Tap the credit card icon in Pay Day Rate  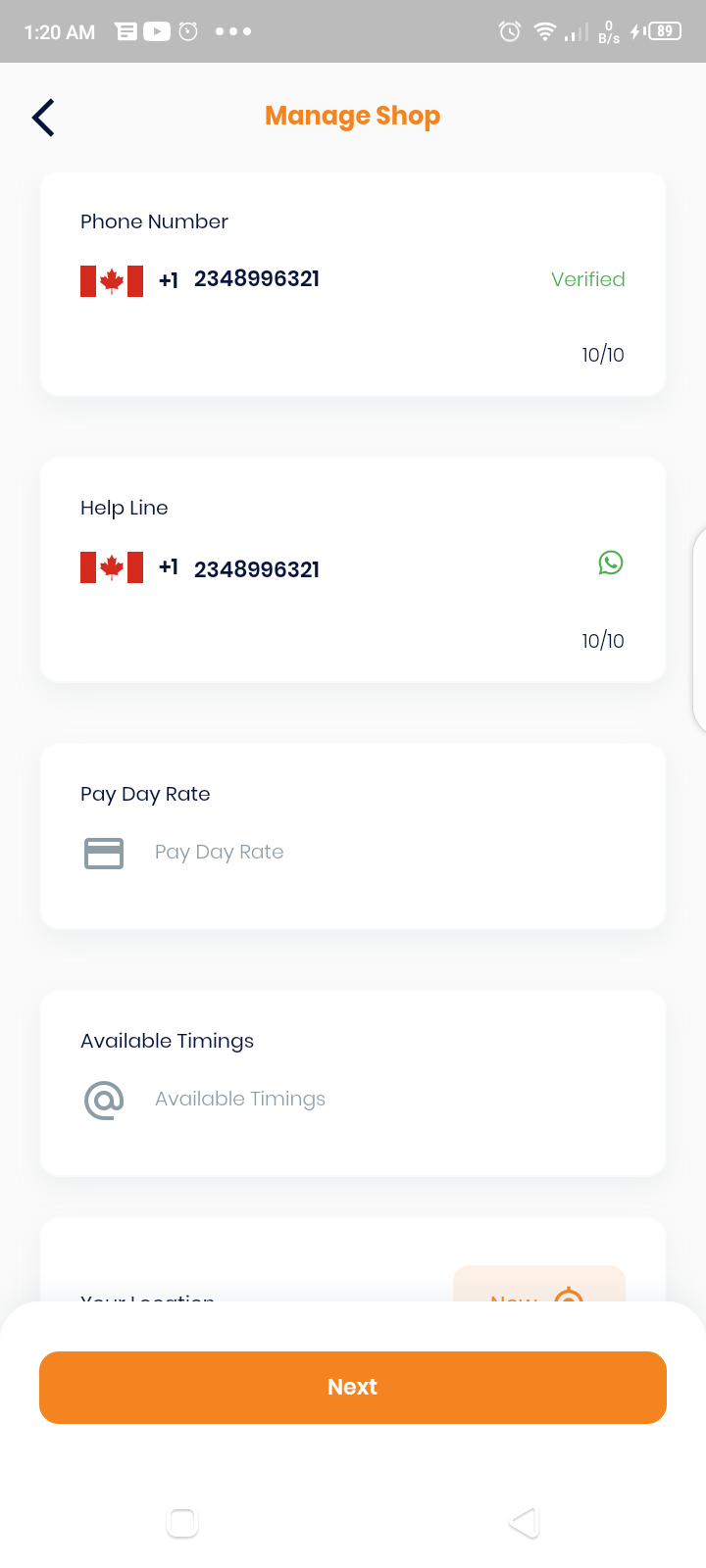[x=104, y=853]
